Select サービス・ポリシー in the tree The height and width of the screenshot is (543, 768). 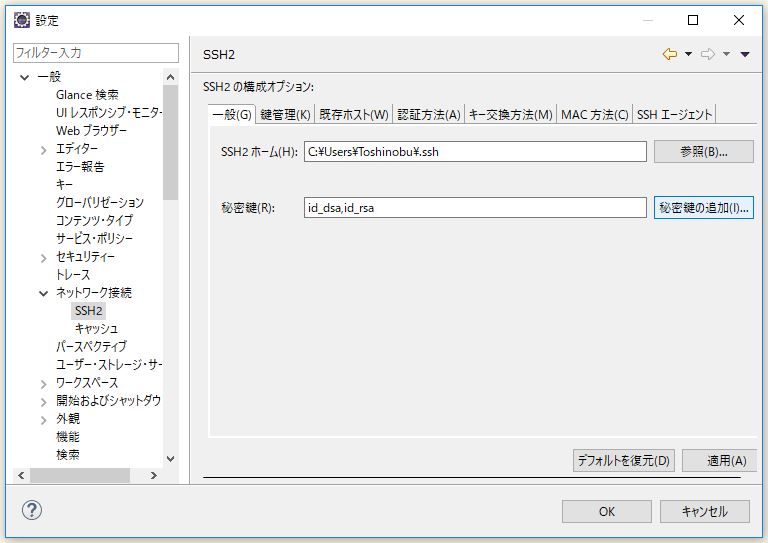(94, 239)
